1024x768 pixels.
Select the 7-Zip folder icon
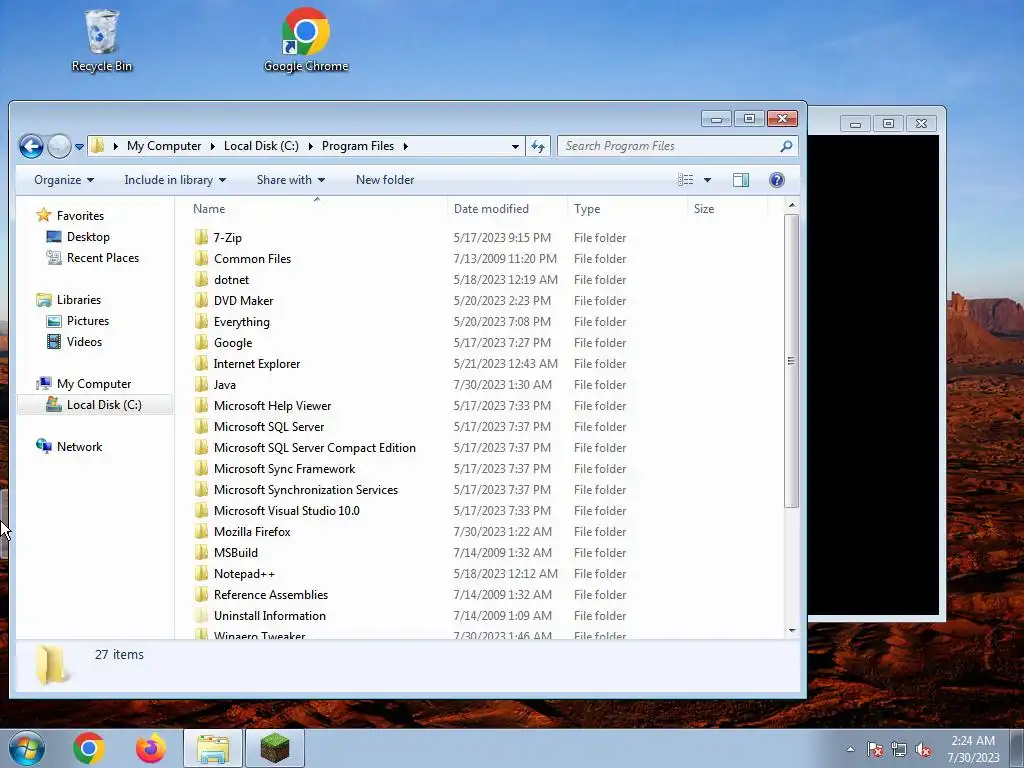point(201,237)
